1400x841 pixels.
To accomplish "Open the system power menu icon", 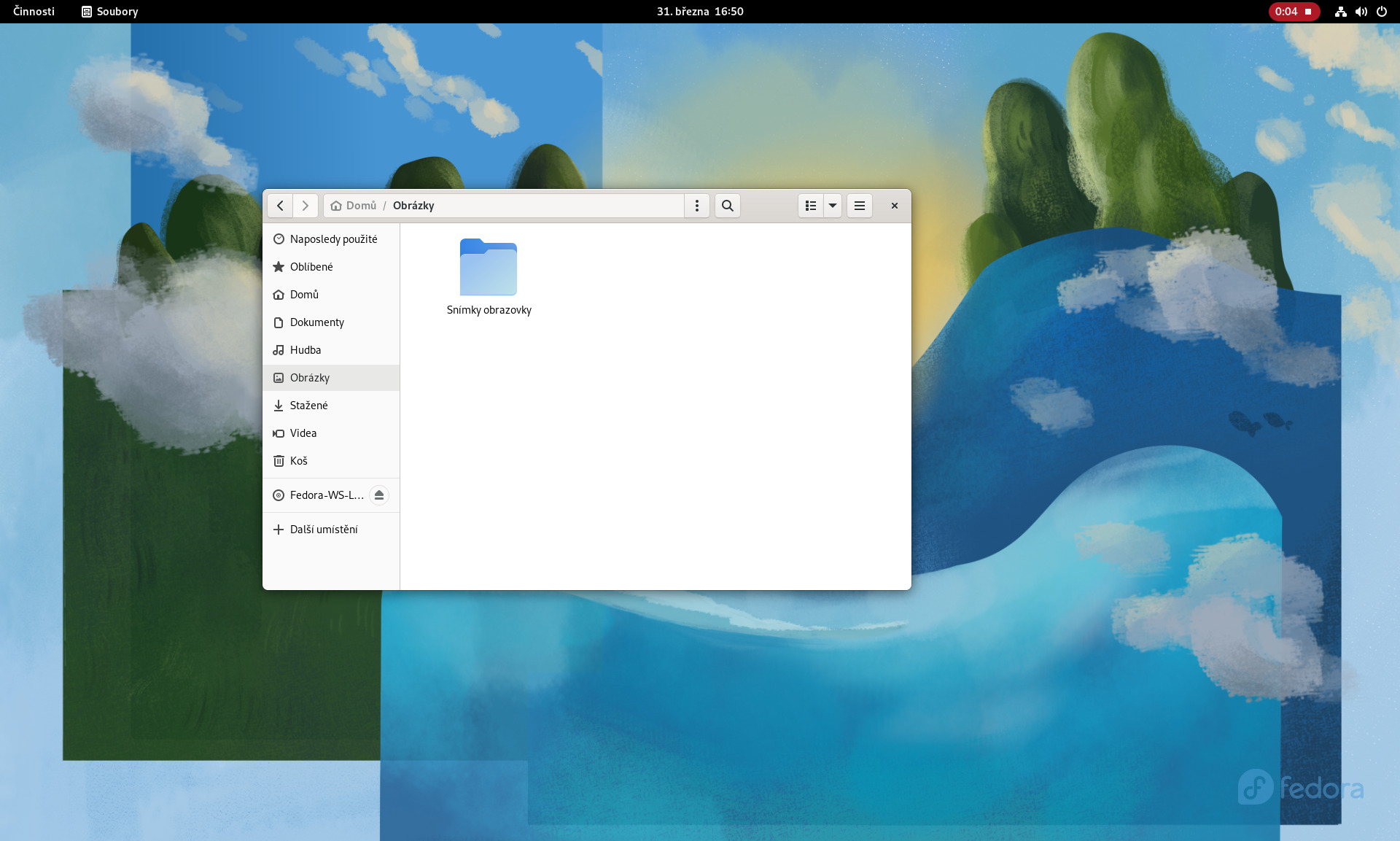I will click(x=1382, y=12).
